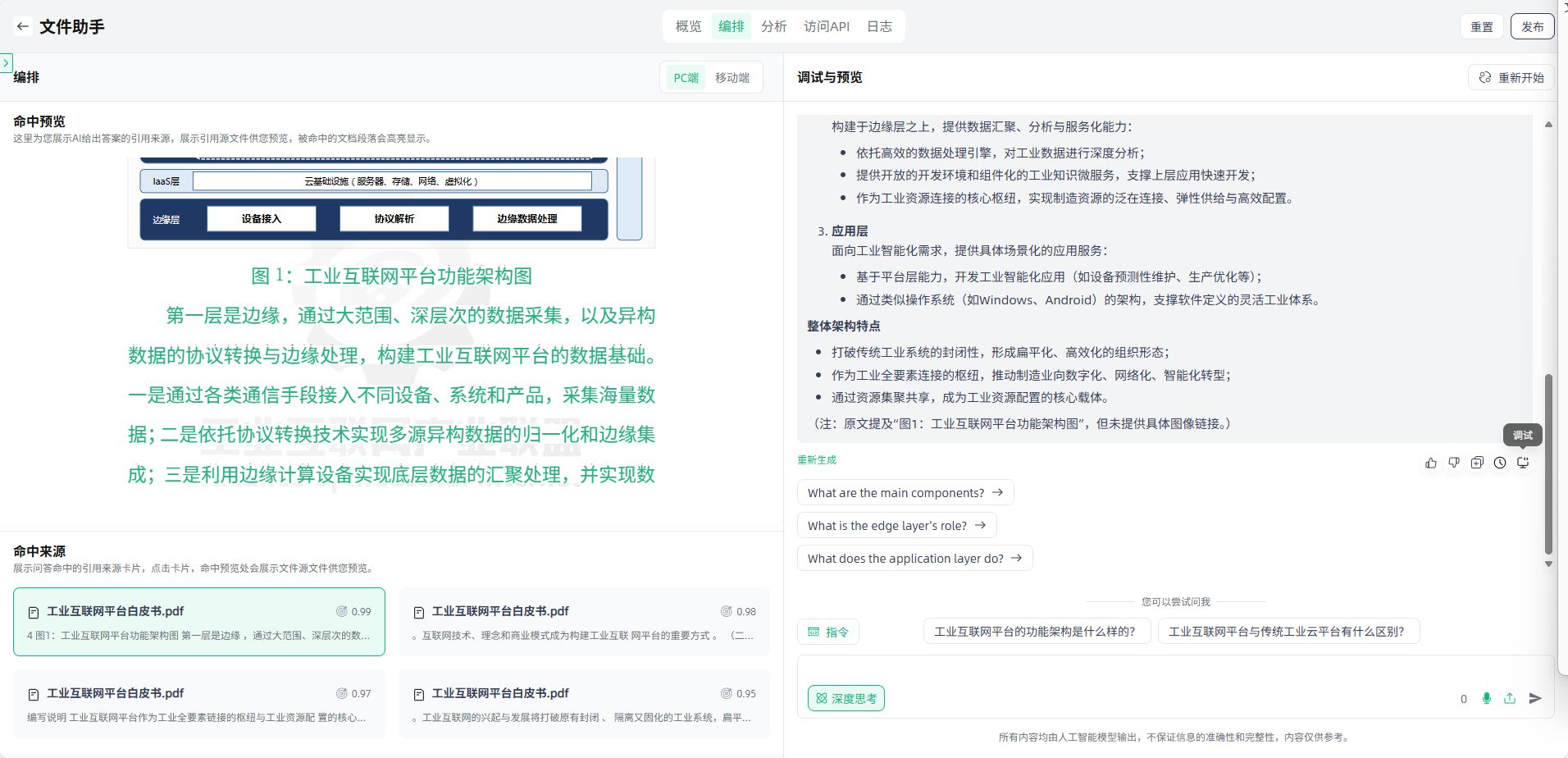Click the upload file icon in chat input
Viewport: 1568px width, 758px height.
pos(1510,698)
